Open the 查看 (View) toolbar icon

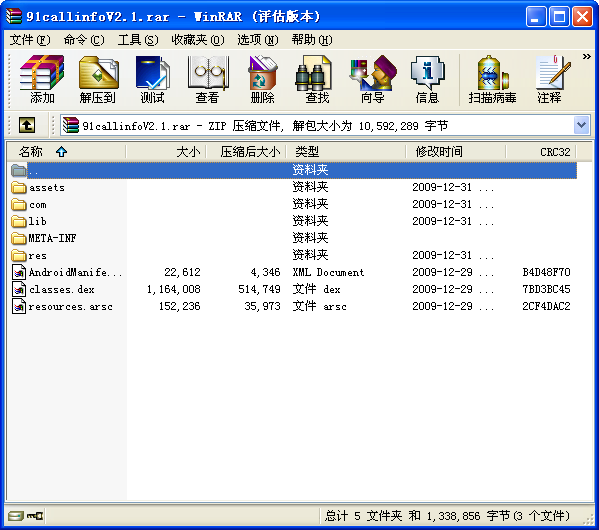207,79
